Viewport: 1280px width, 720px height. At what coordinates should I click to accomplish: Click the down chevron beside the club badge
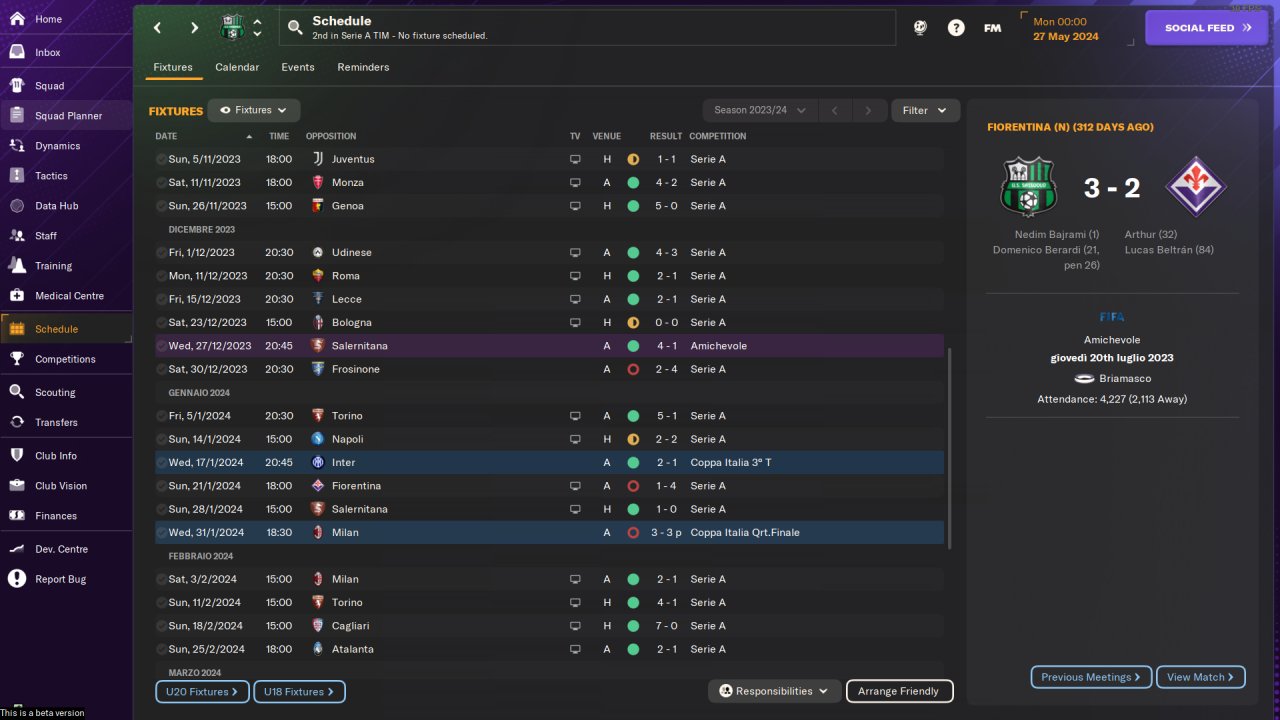click(x=257, y=34)
